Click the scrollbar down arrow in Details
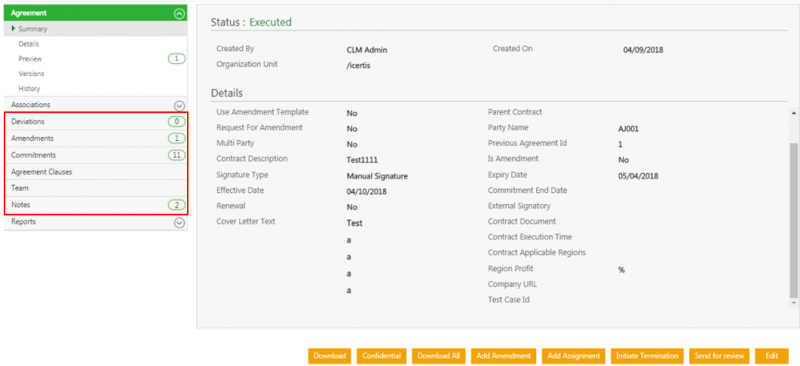This screenshot has height=366, width=800. tap(793, 303)
